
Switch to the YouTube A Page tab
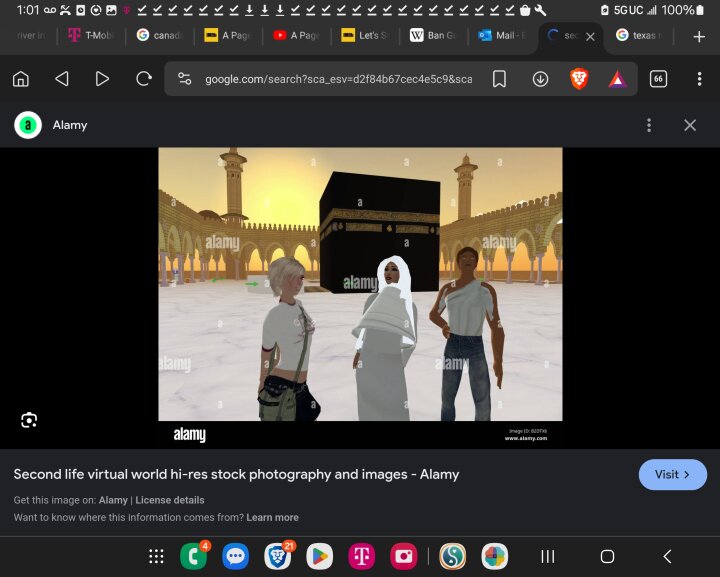pos(297,35)
